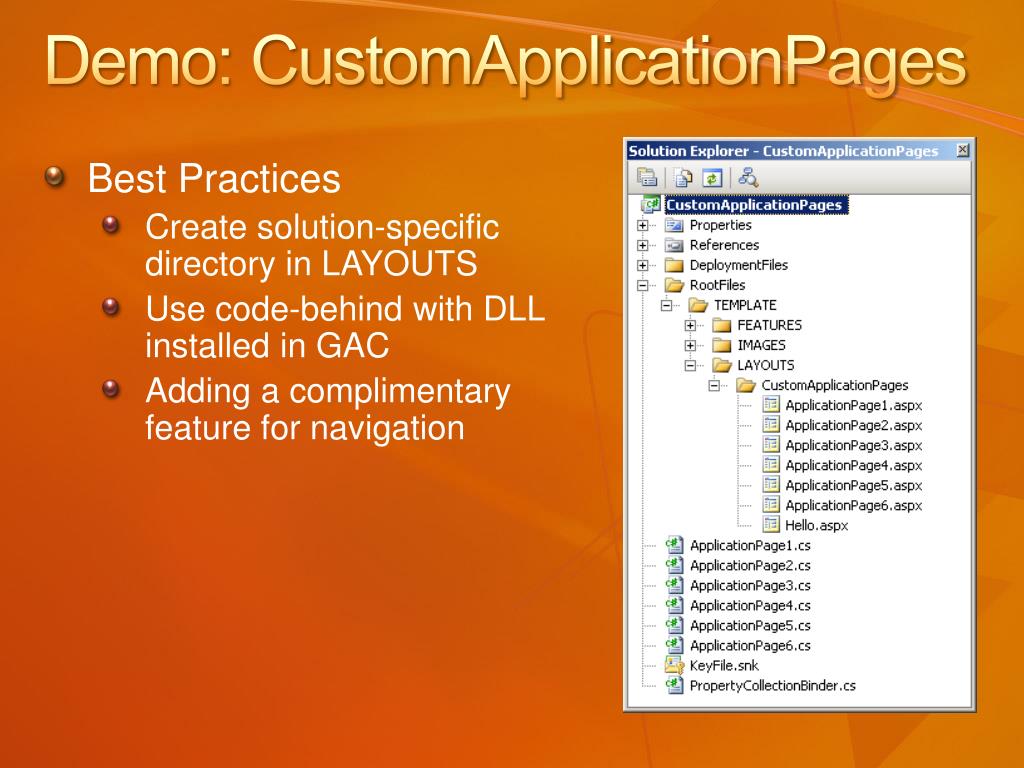Select the IMAGES folder label
The image size is (1024, 768).
tap(761, 345)
